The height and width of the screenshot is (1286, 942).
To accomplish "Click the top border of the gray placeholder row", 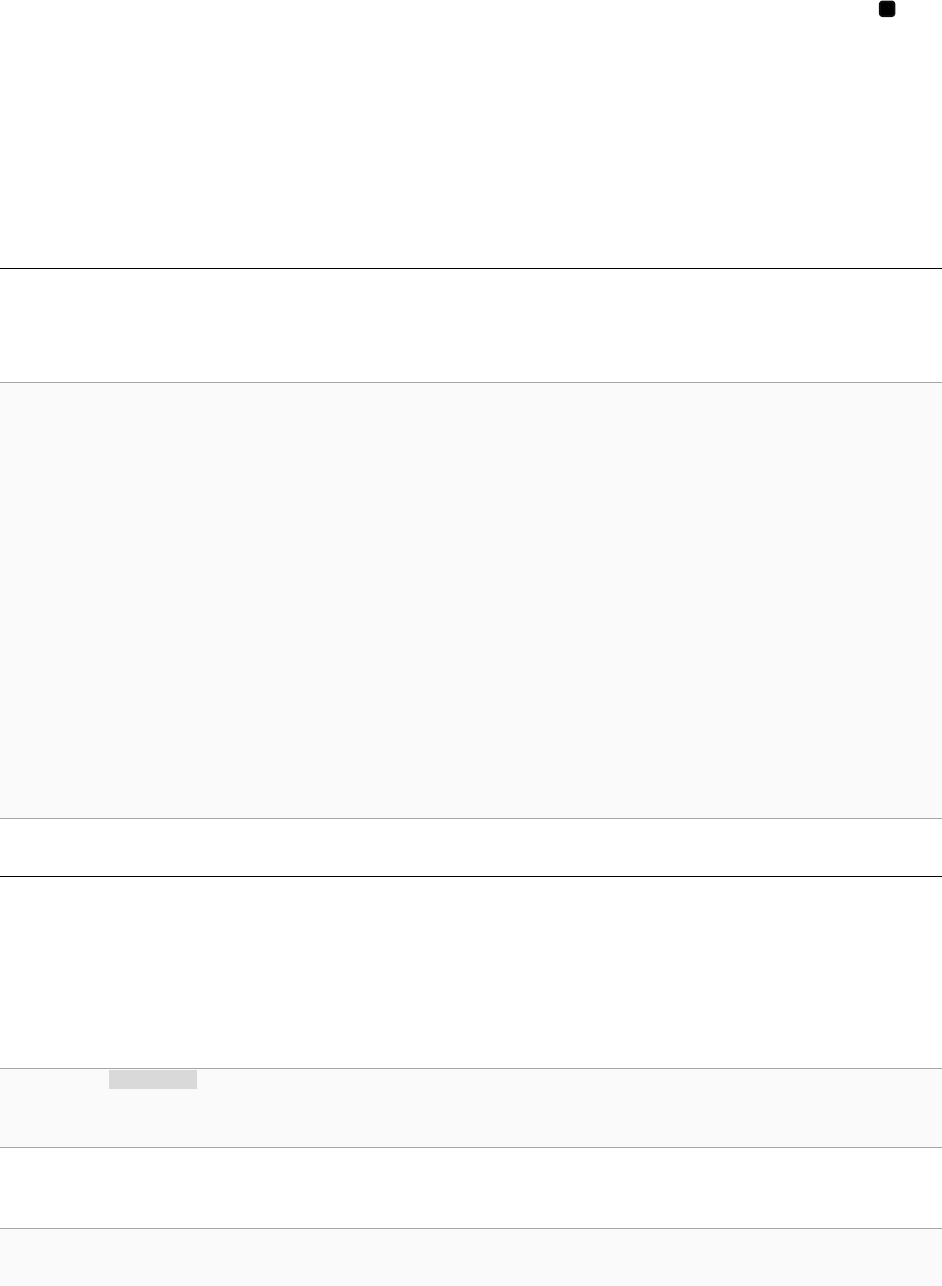I will (471, 1069).
